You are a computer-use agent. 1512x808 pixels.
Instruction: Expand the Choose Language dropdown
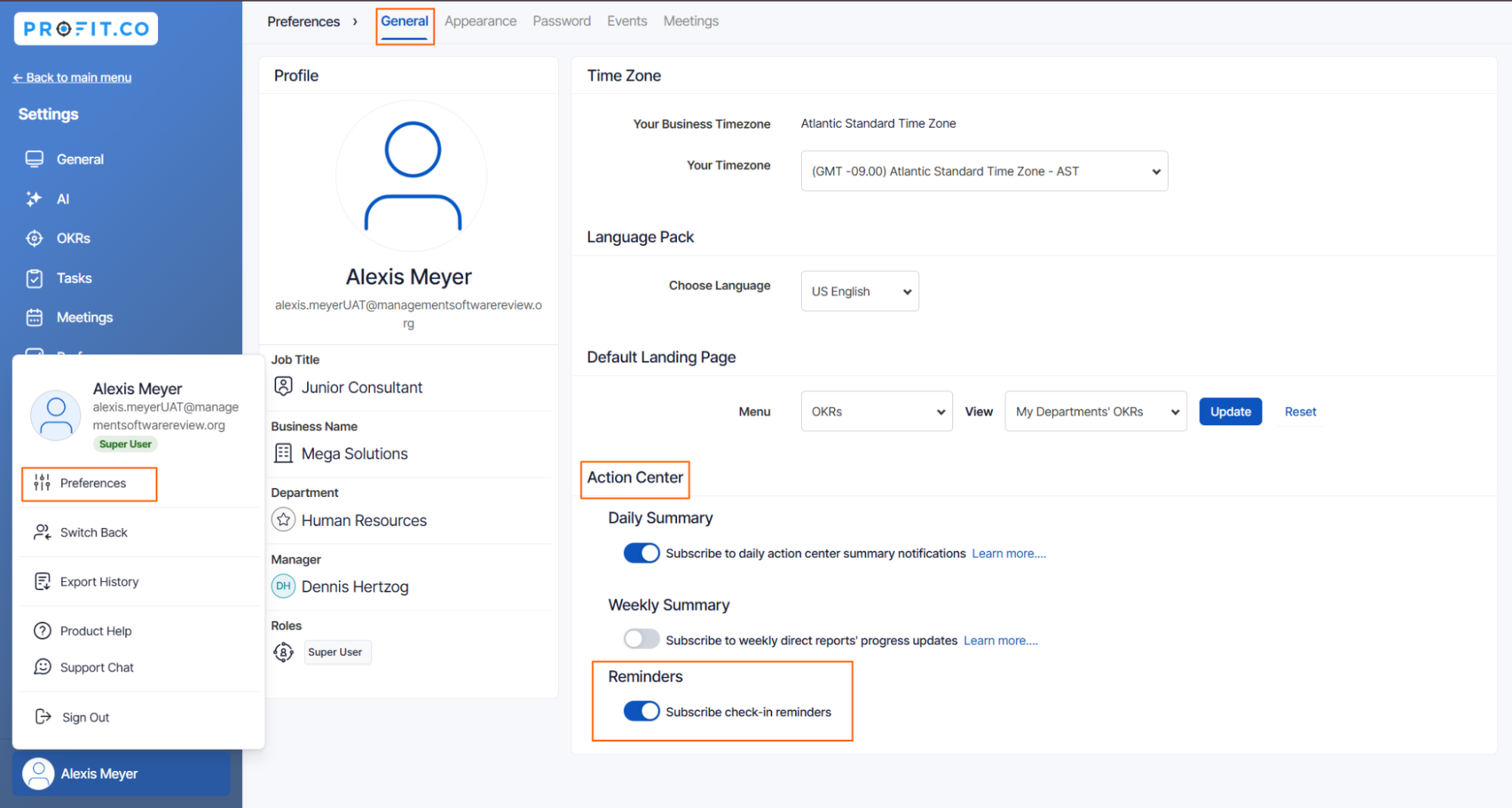[859, 291]
